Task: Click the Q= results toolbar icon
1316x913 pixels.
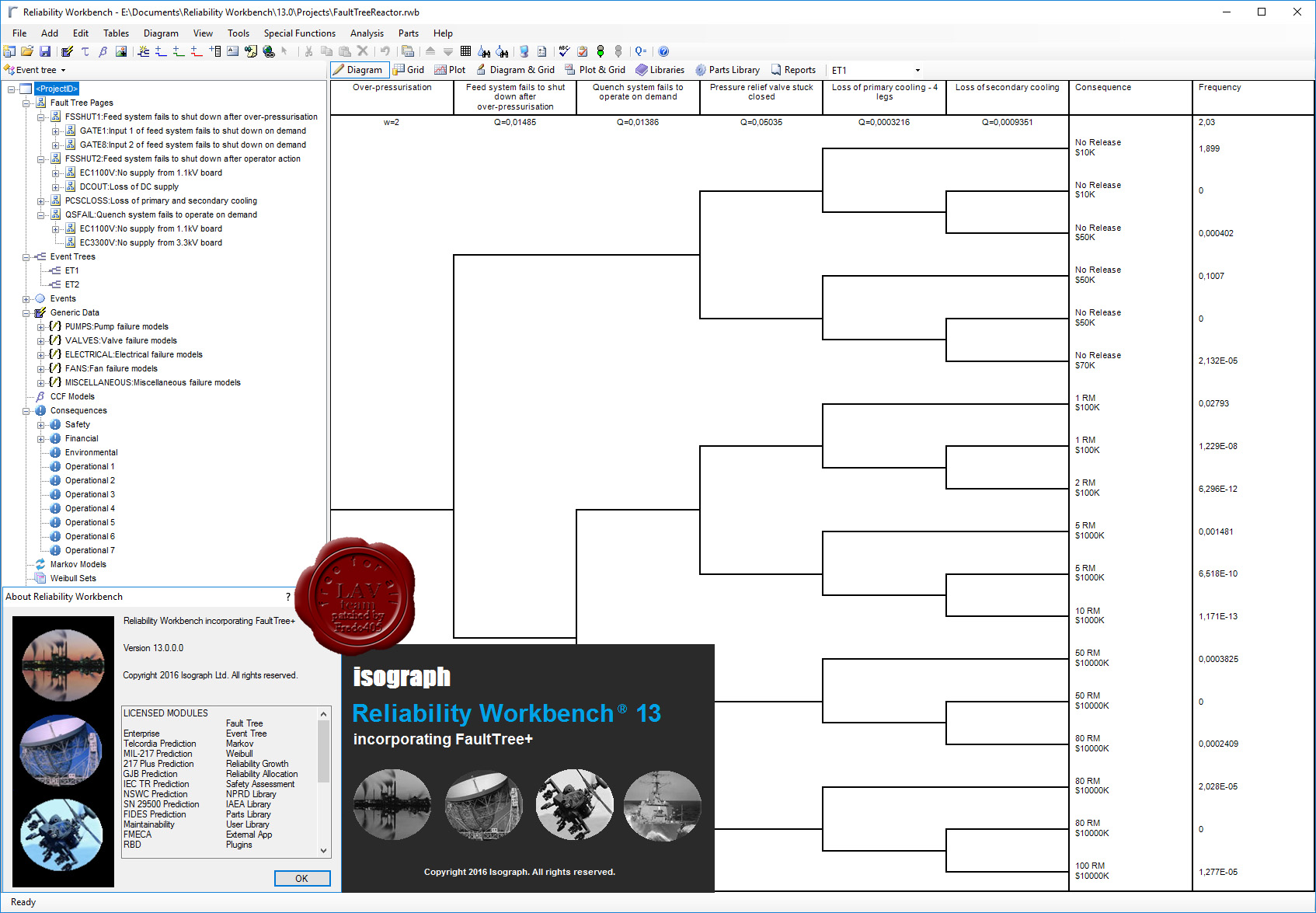Action: coord(641,51)
